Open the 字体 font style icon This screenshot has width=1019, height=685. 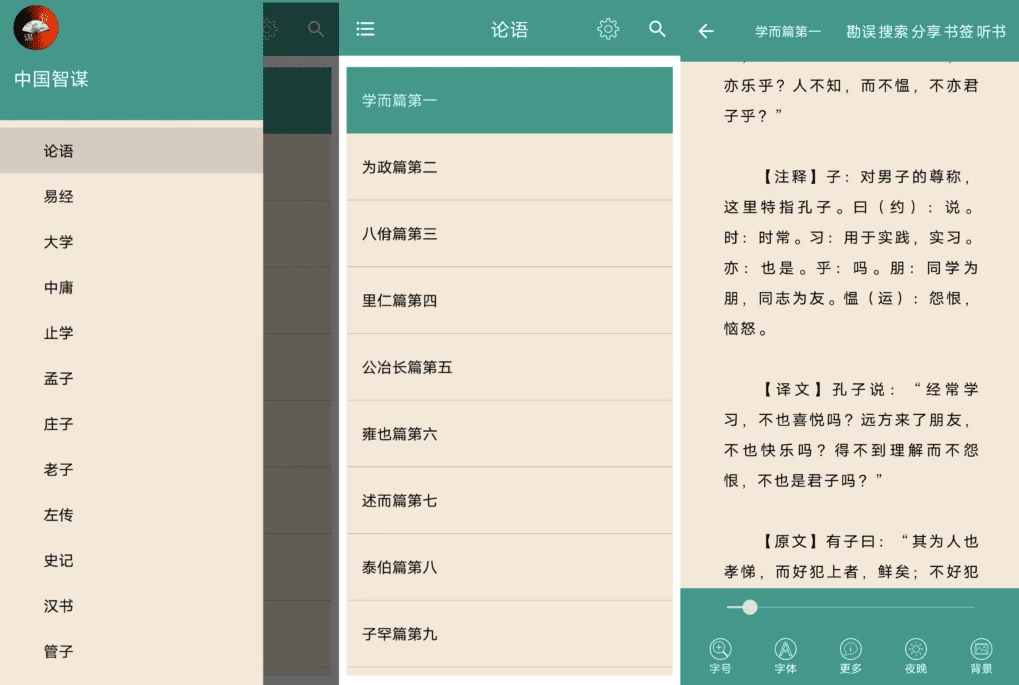click(x=786, y=650)
